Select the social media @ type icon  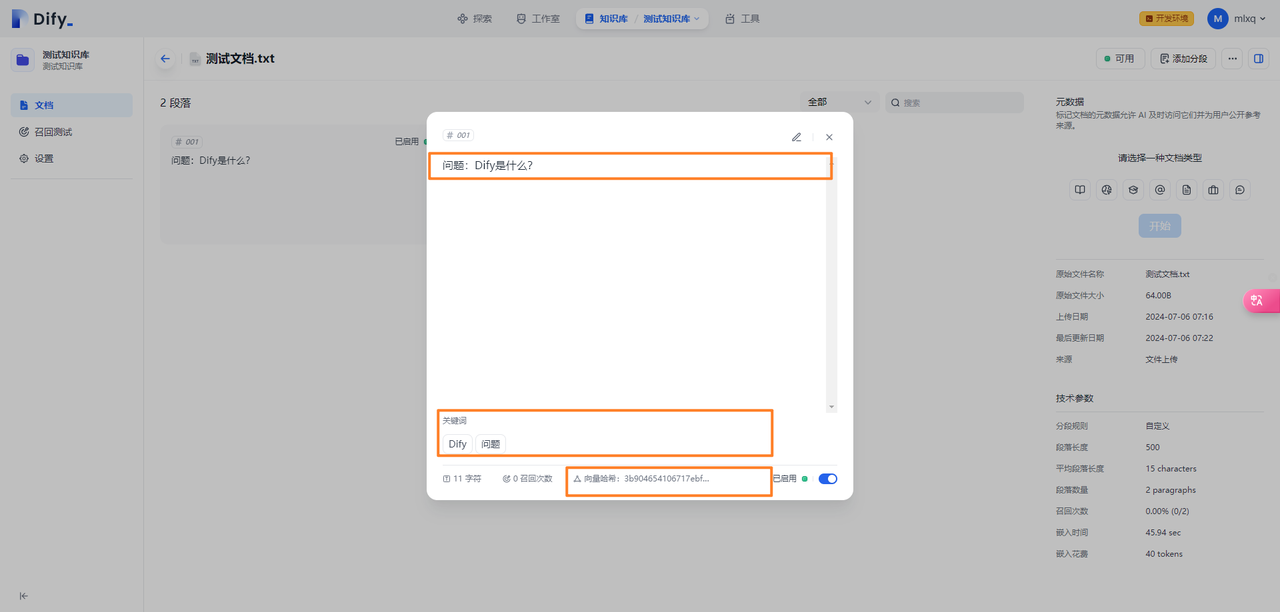point(1160,190)
